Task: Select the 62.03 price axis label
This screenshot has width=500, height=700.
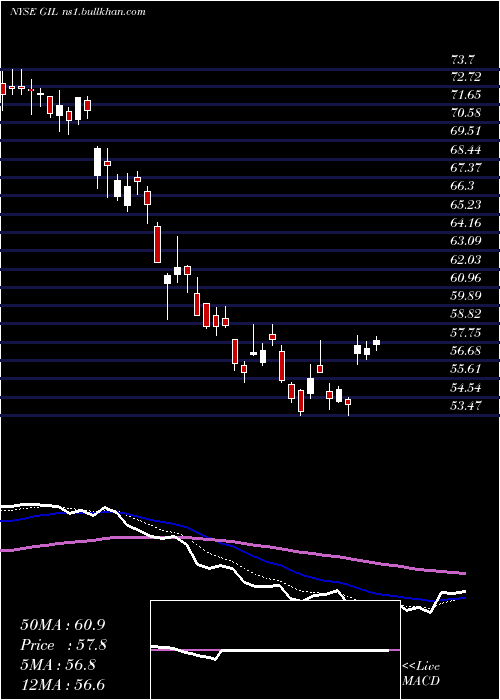Action: click(x=467, y=259)
